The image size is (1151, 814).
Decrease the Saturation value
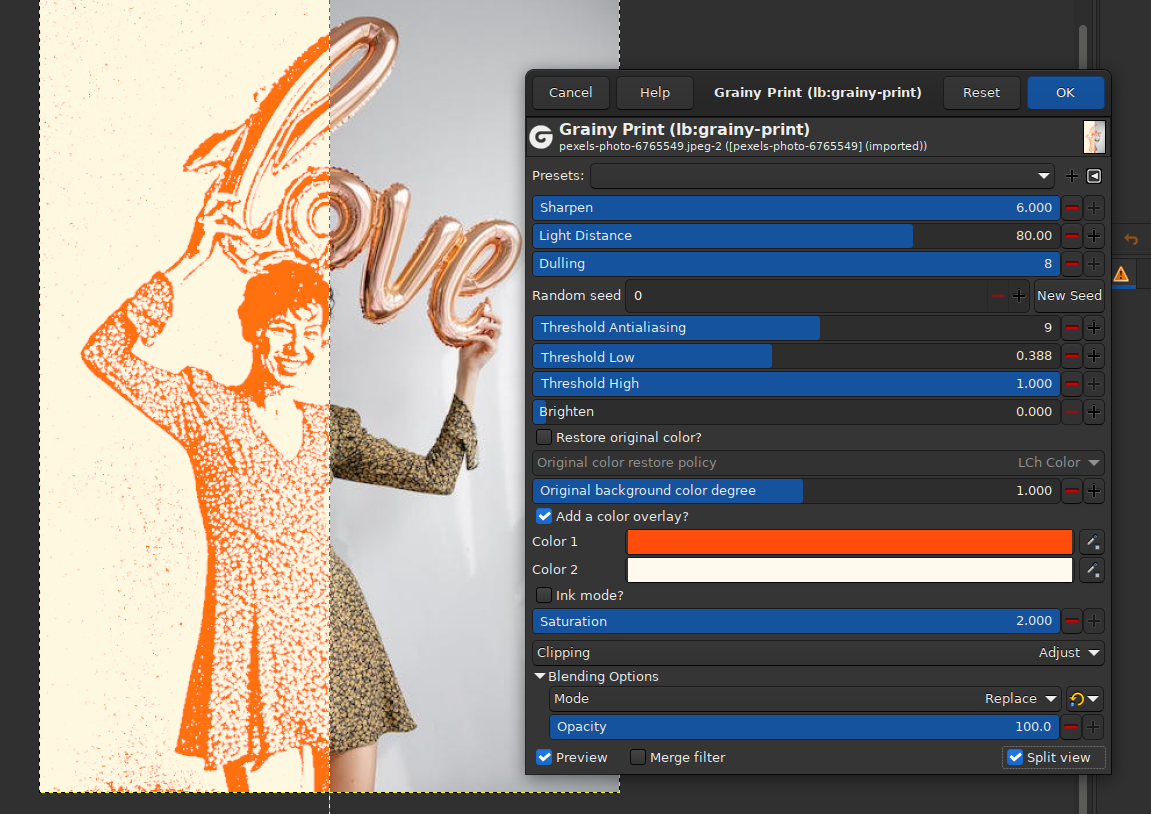pyautogui.click(x=1072, y=621)
